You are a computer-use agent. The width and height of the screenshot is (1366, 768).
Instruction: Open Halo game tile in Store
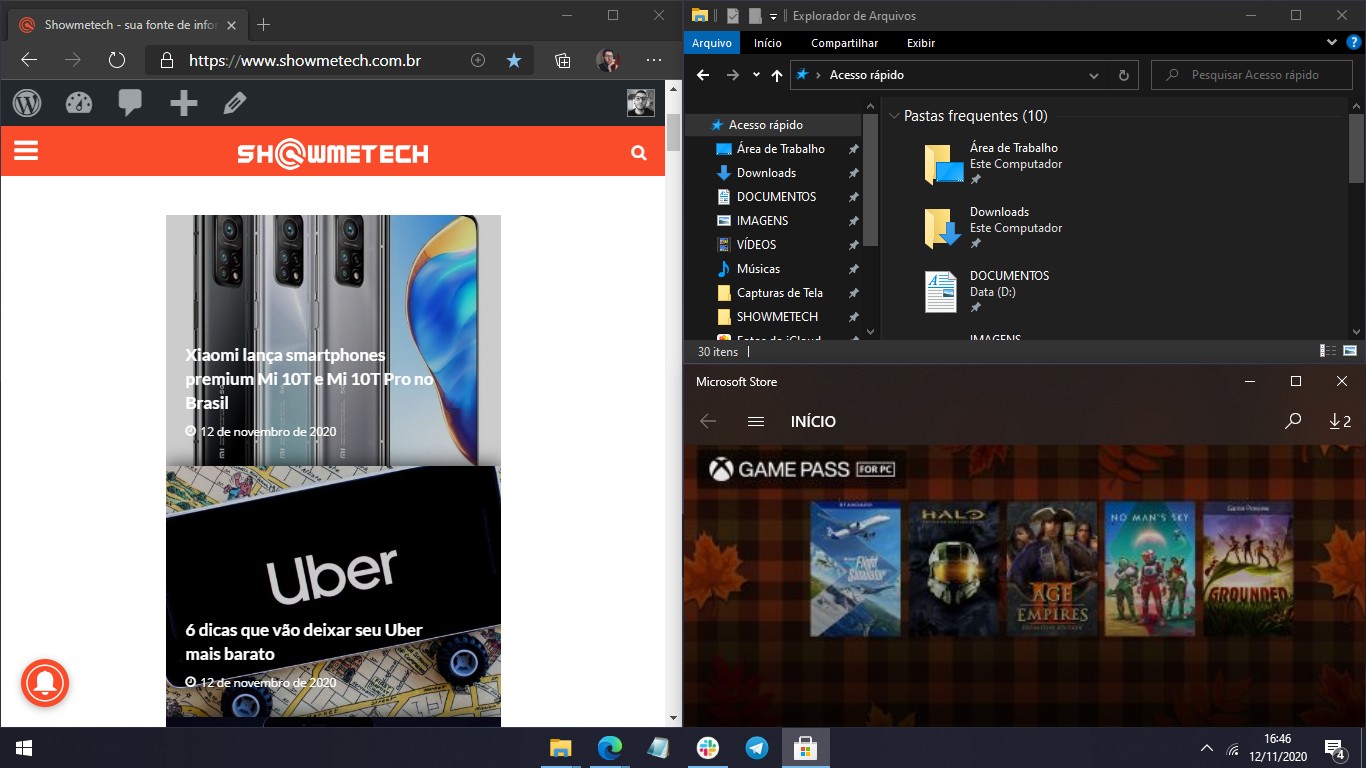[953, 569]
